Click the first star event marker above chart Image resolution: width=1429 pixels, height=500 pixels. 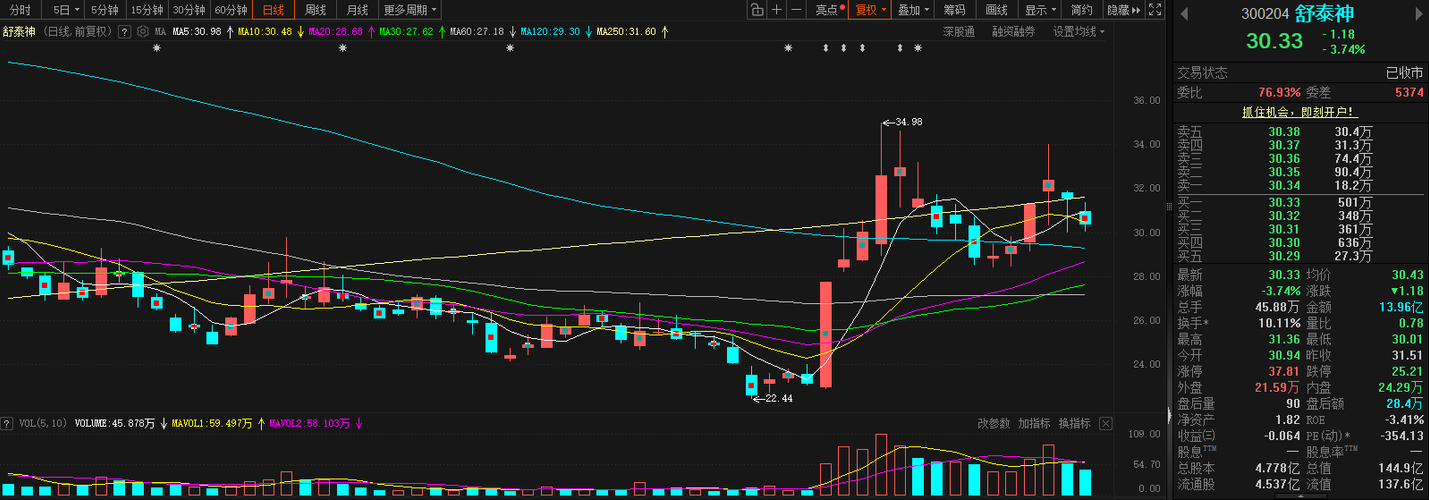pos(156,48)
